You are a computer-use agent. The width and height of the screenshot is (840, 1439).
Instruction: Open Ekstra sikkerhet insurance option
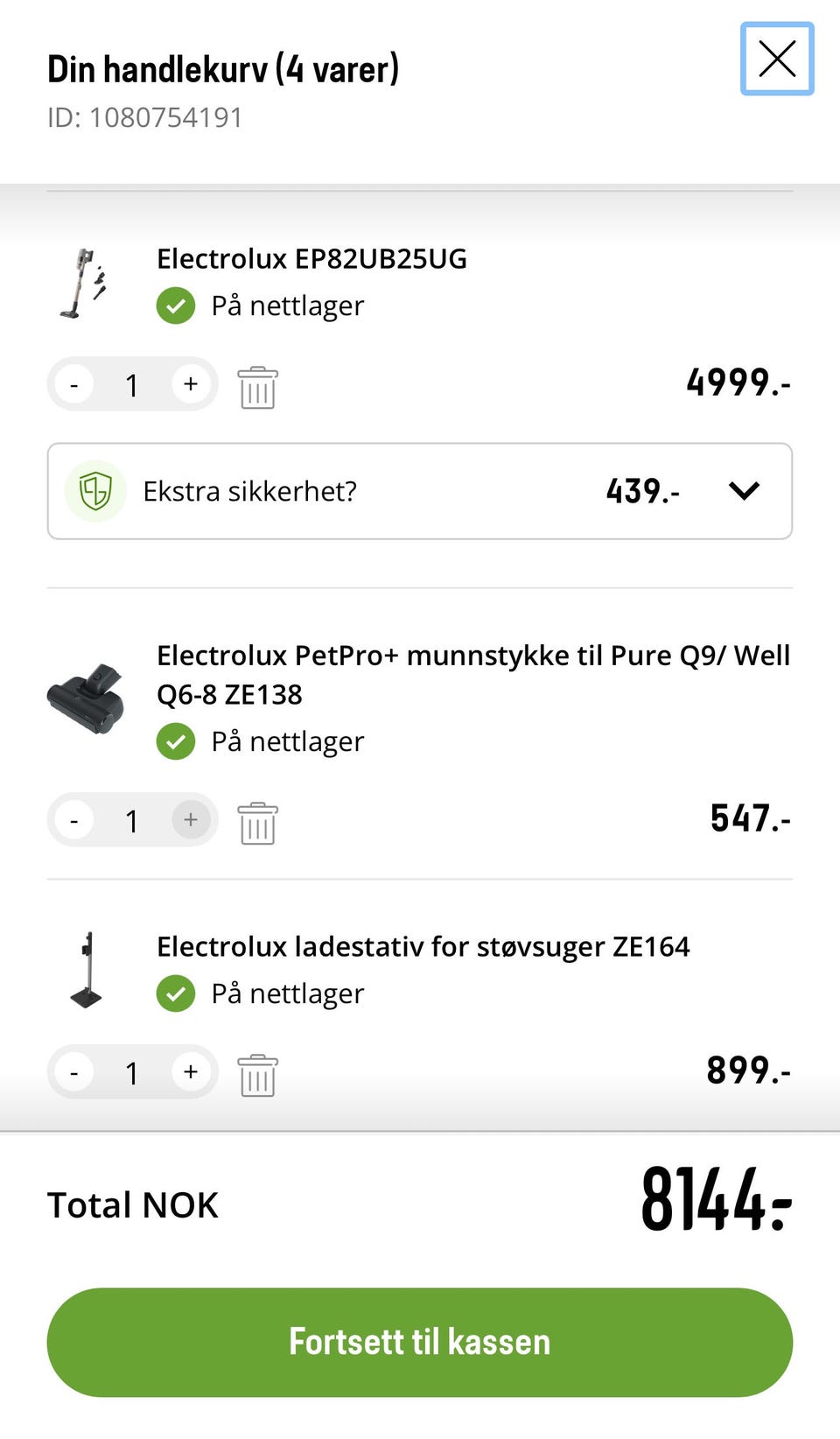249,491
